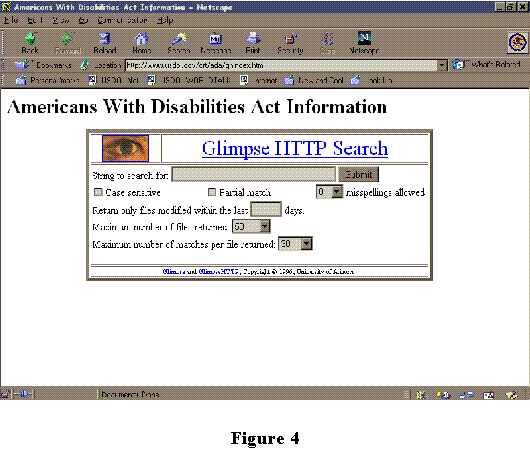
Task: Open maximum number of files returned dropdown
Action: coord(251,226)
